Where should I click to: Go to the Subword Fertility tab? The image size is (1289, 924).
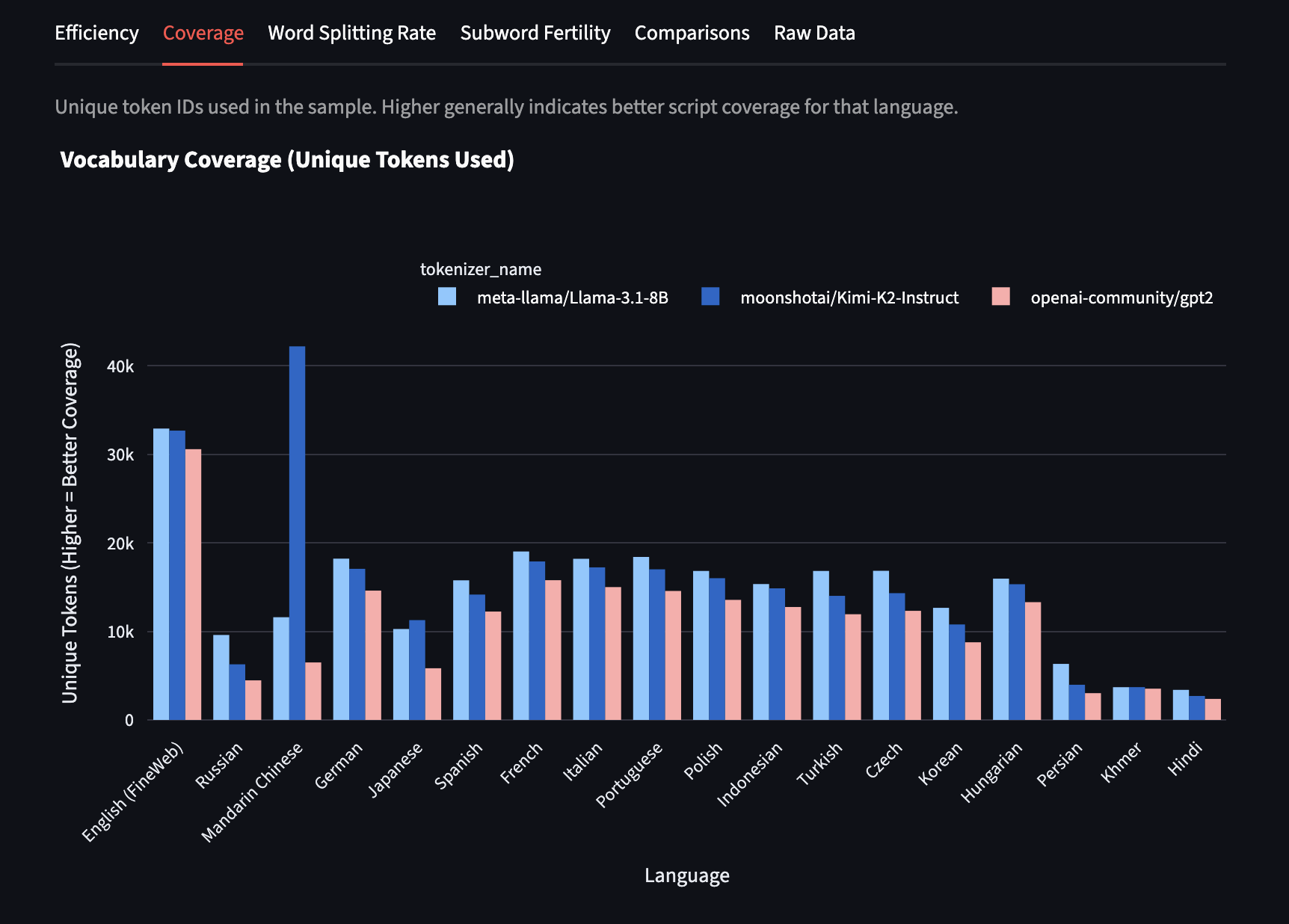click(535, 33)
